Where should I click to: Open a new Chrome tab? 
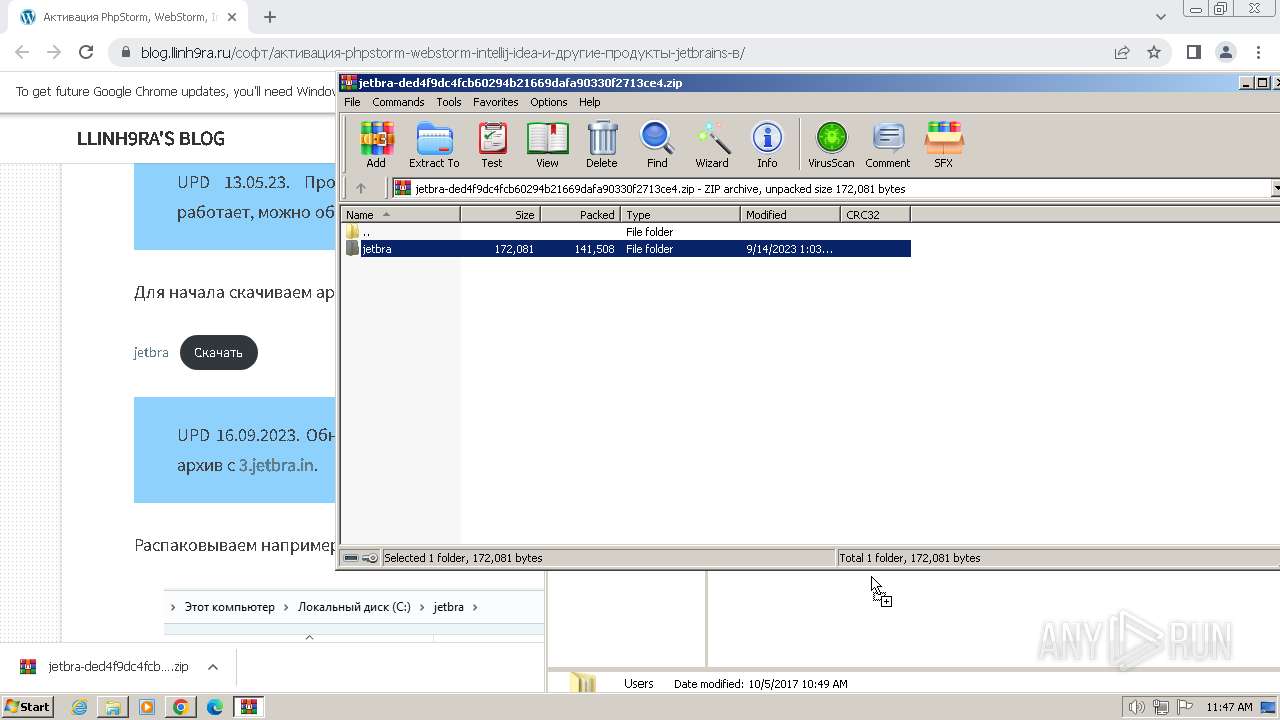pos(270,17)
